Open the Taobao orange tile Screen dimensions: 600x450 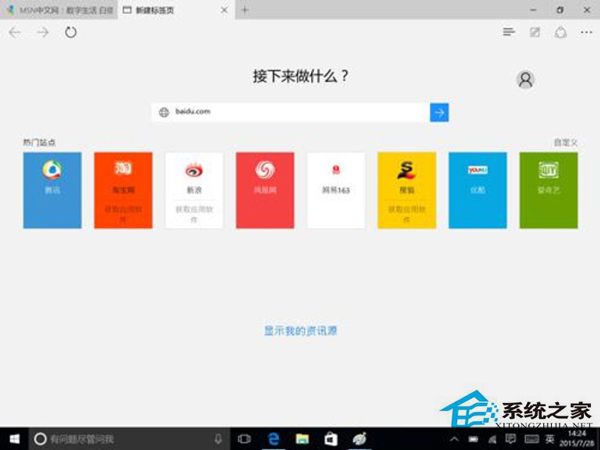(123, 190)
